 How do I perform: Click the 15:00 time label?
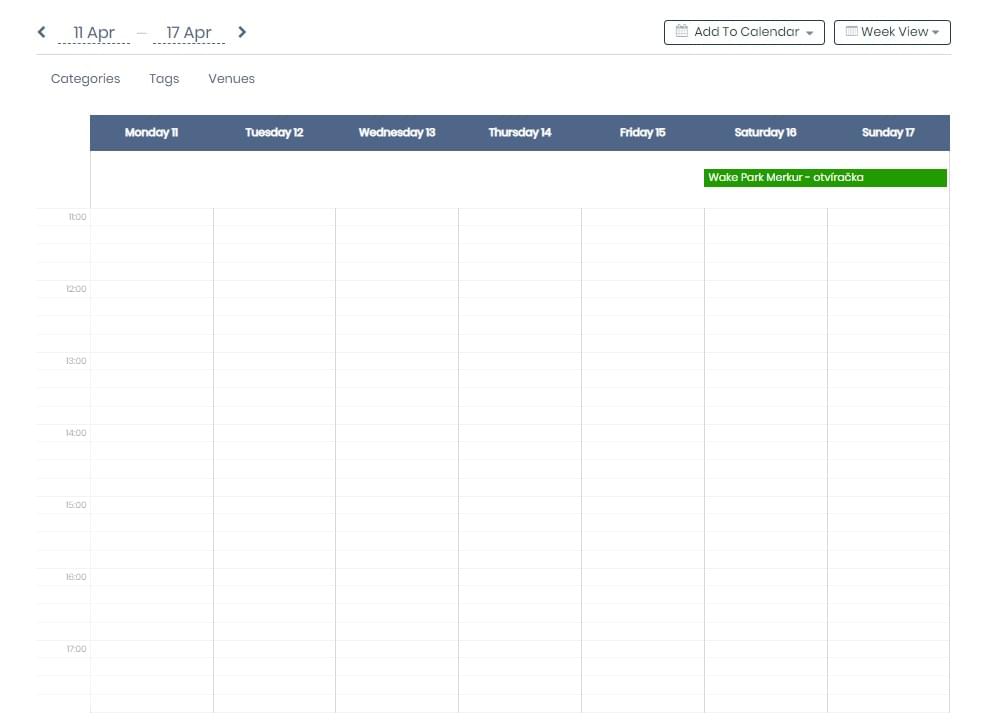76,505
